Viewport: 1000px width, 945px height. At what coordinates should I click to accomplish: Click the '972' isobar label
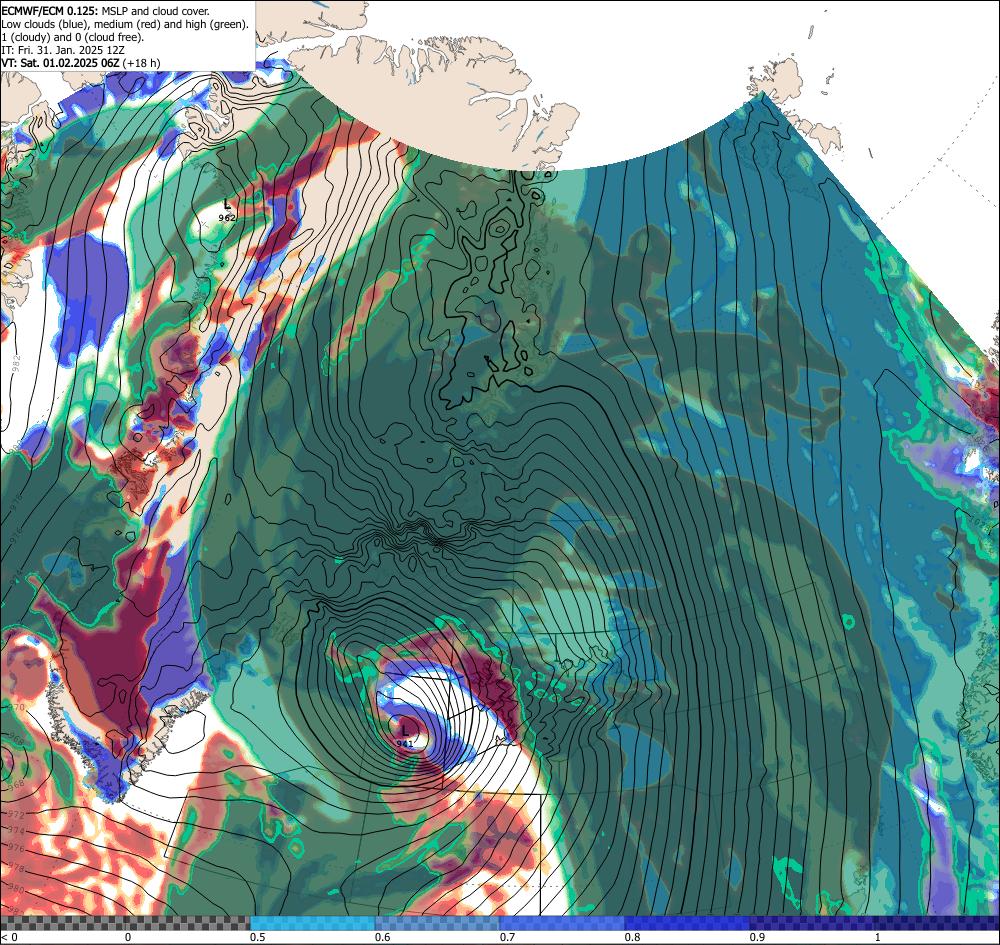click(17, 815)
